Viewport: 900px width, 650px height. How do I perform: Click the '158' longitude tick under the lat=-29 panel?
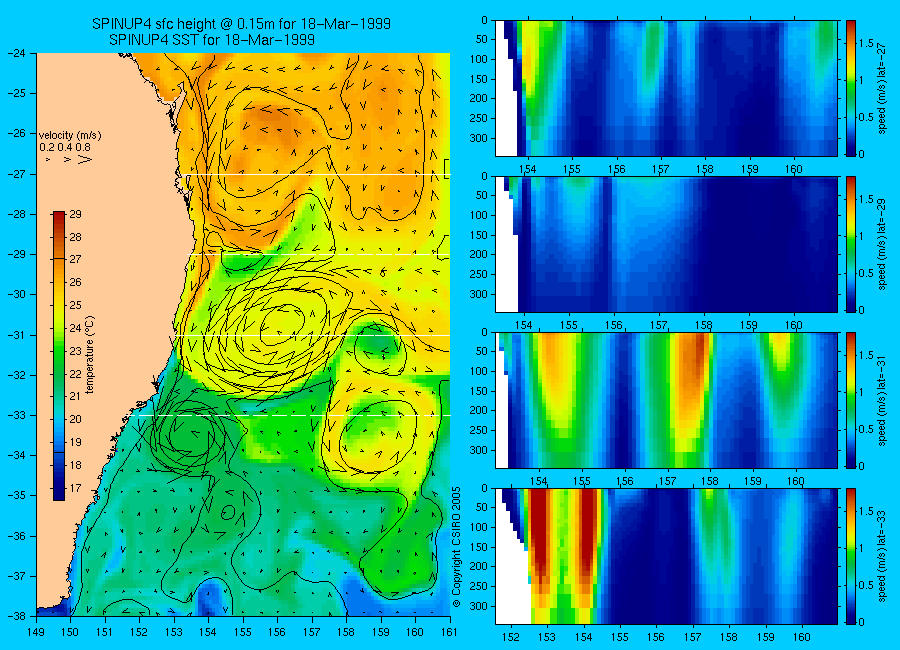click(x=704, y=326)
